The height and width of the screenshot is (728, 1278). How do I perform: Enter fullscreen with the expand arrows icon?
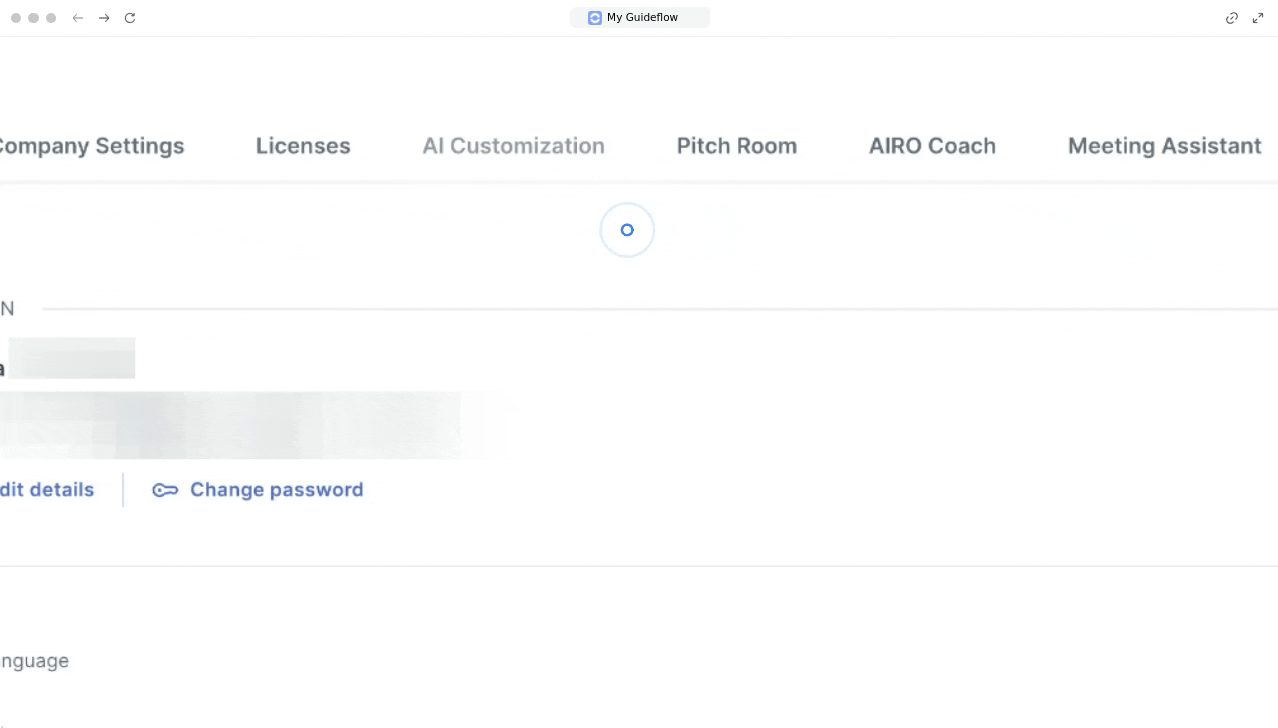click(x=1258, y=18)
